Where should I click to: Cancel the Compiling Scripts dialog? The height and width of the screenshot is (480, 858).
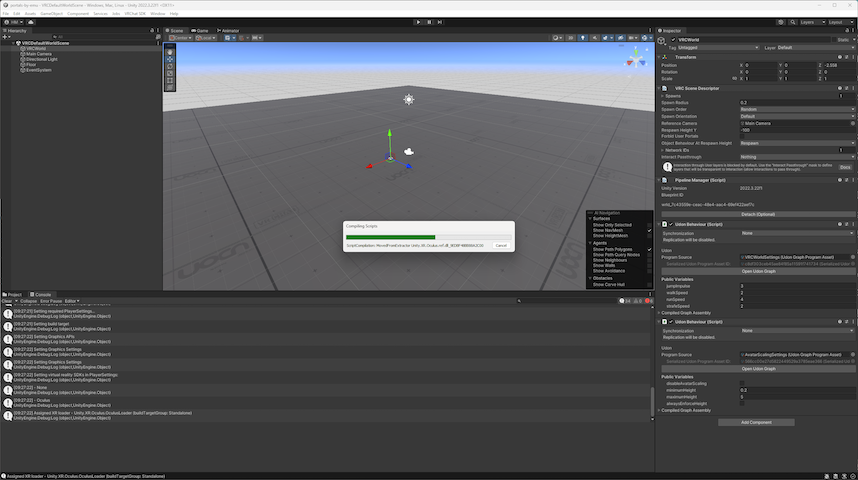coord(501,245)
